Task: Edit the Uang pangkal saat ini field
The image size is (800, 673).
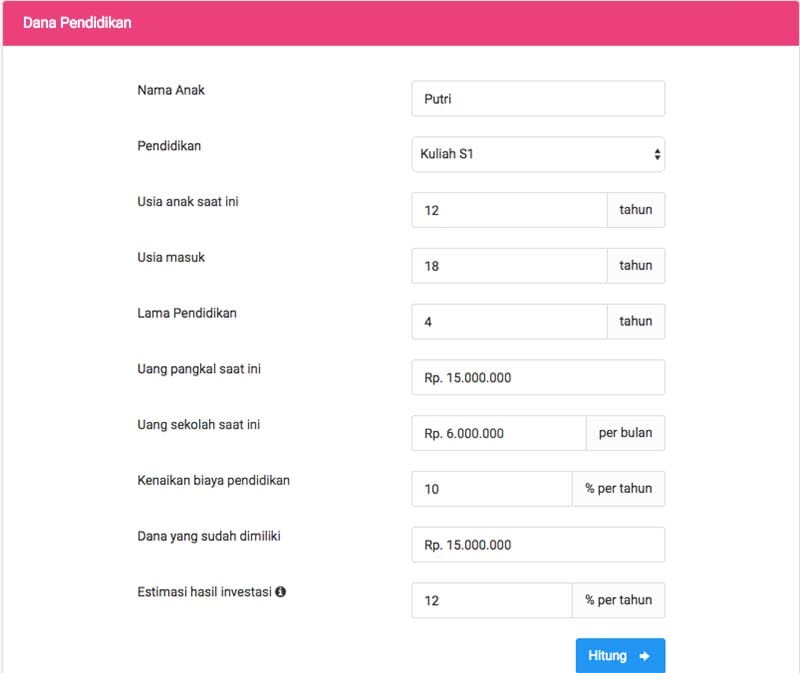Action: [x=537, y=378]
